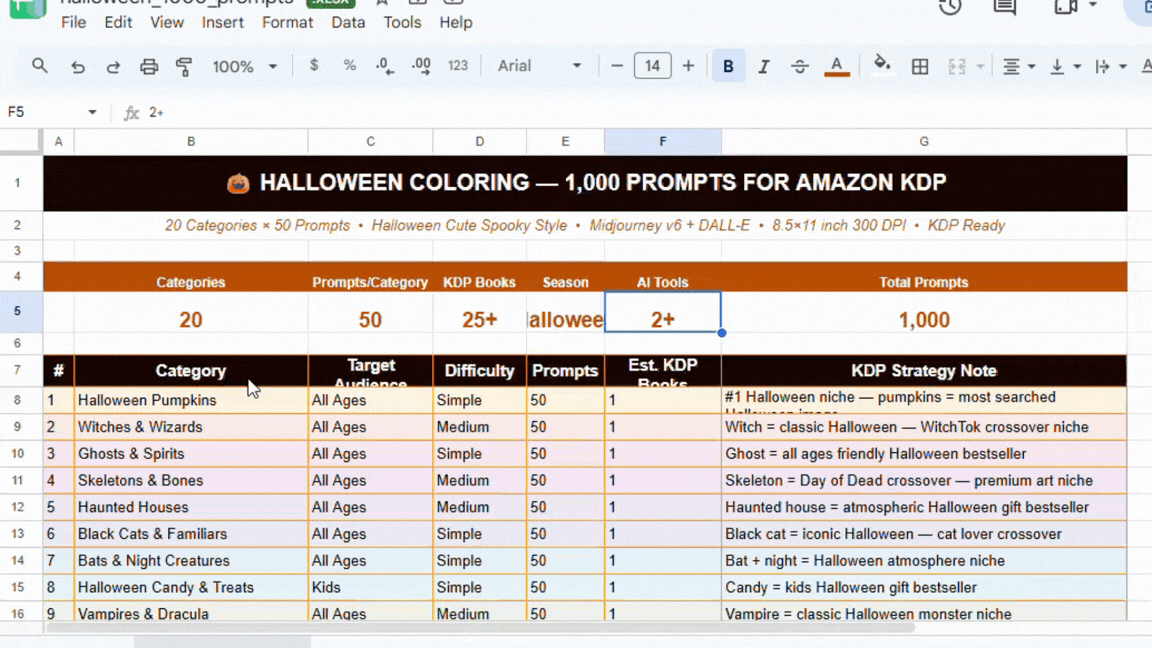The image size is (1152, 648).
Task: Open the Borders grid icon
Action: [x=920, y=67]
